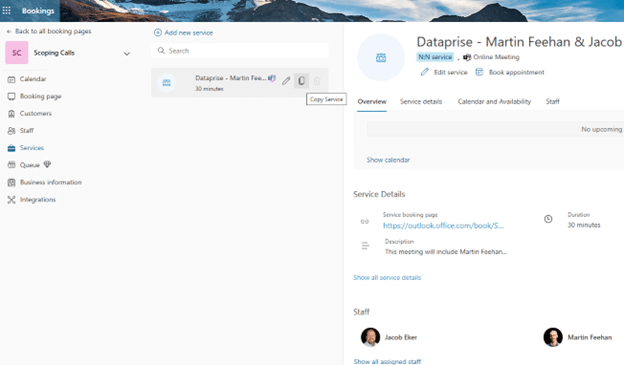The height and width of the screenshot is (365, 624).
Task: Switch to the Overview tab
Action: (x=372, y=101)
